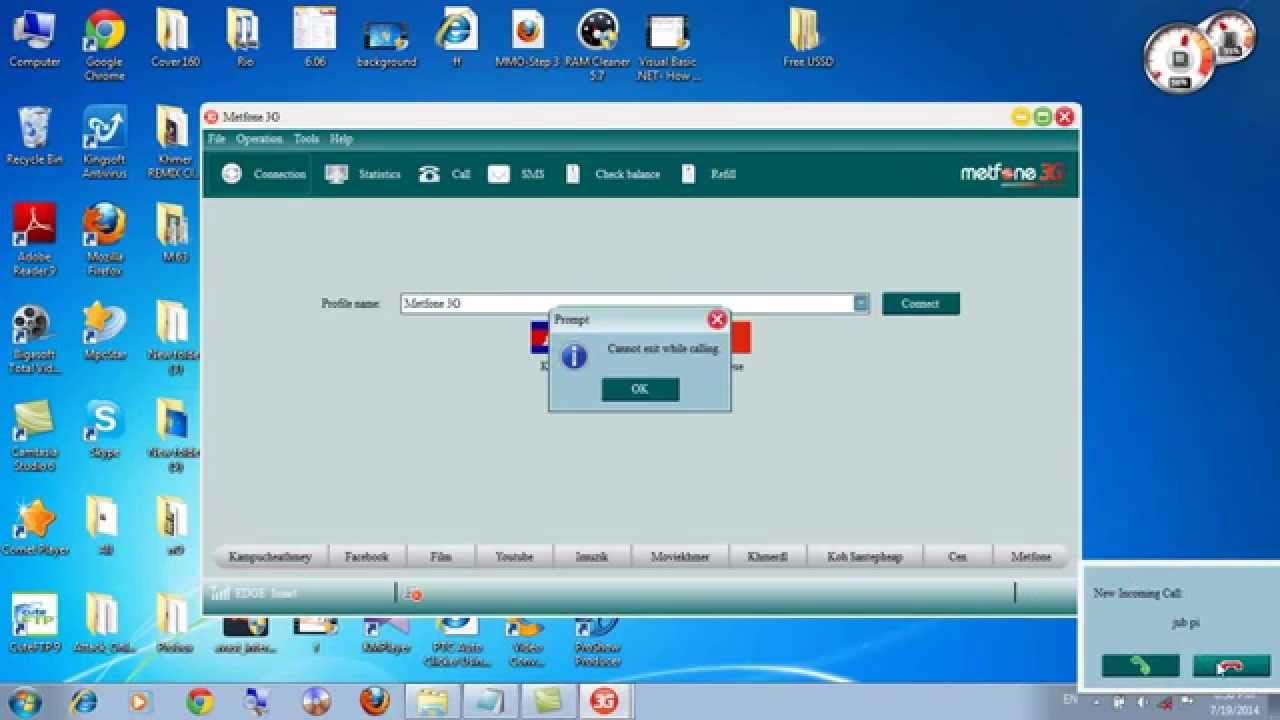Open the Call phone feature
The height and width of the screenshot is (720, 1280).
click(x=445, y=174)
